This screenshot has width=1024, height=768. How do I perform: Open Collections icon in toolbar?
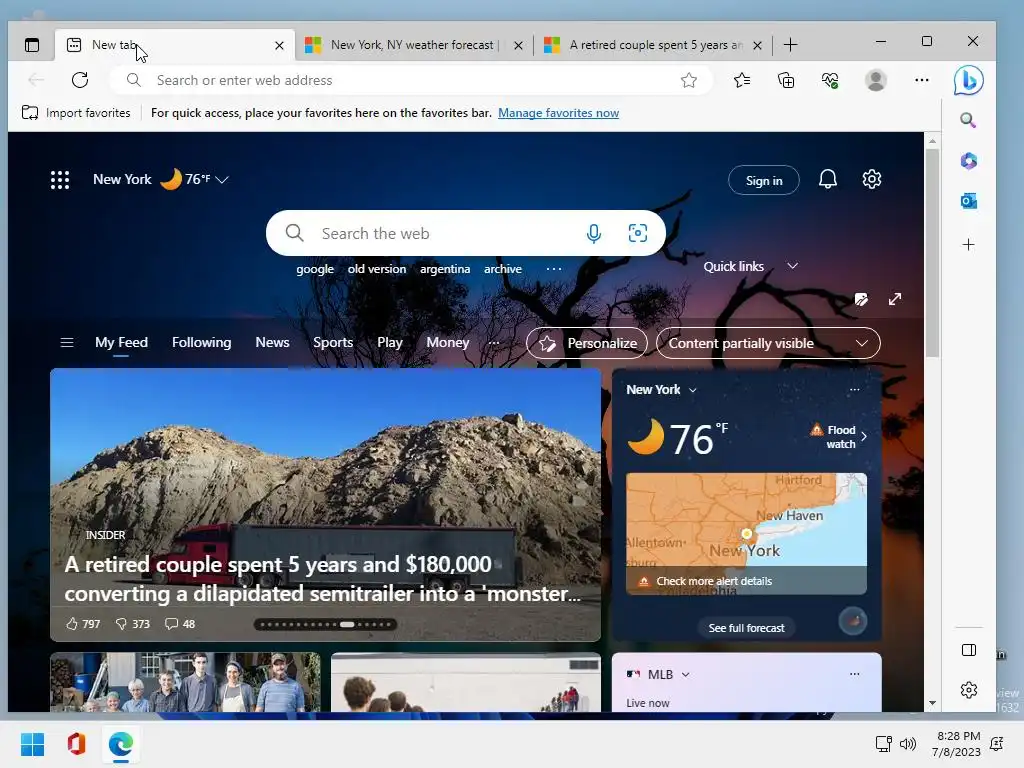(x=786, y=80)
